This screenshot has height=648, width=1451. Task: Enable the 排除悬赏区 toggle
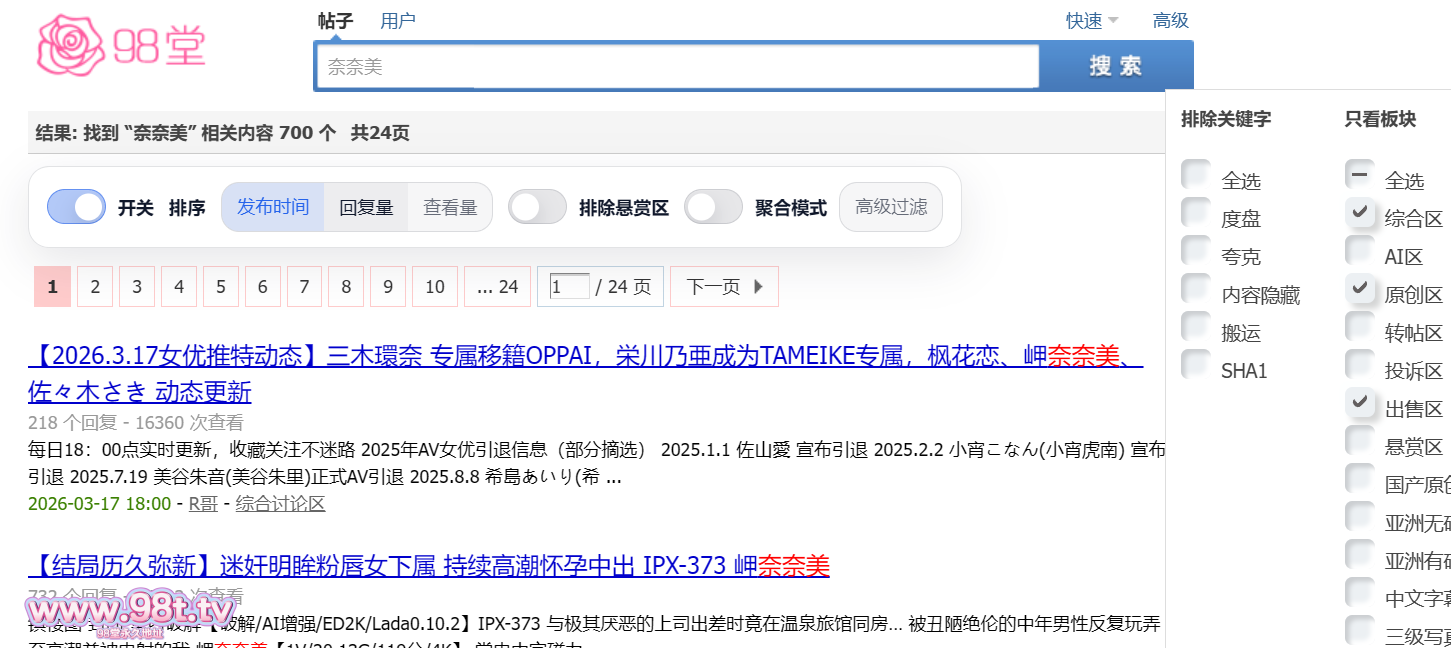pos(537,207)
